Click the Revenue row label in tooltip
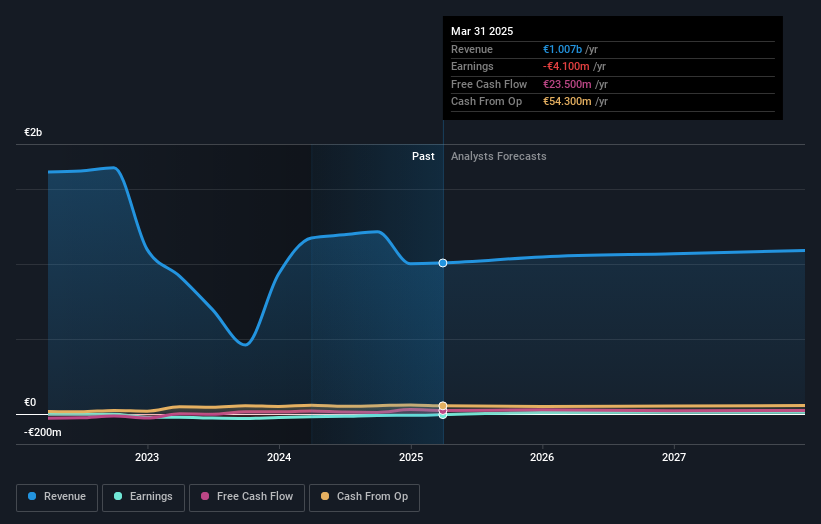This screenshot has width=821, height=524. pyautogui.click(x=472, y=49)
